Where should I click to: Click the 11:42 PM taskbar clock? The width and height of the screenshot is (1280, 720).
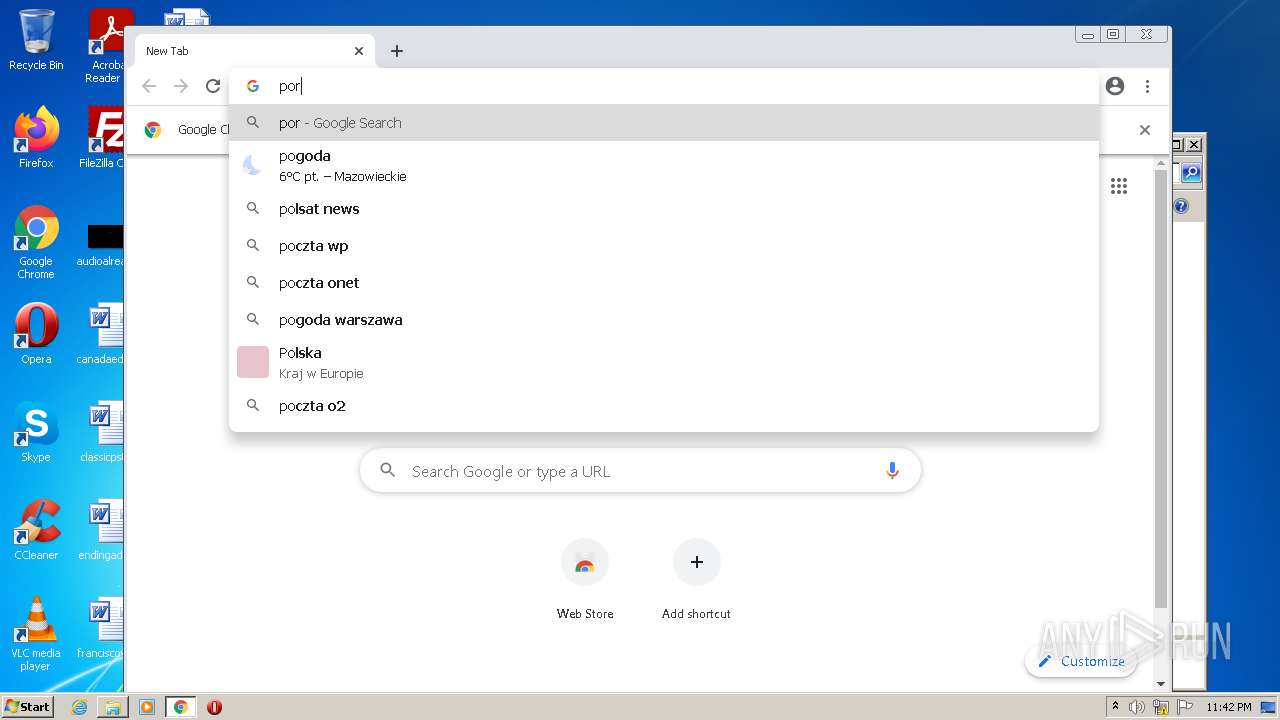pyautogui.click(x=1229, y=707)
